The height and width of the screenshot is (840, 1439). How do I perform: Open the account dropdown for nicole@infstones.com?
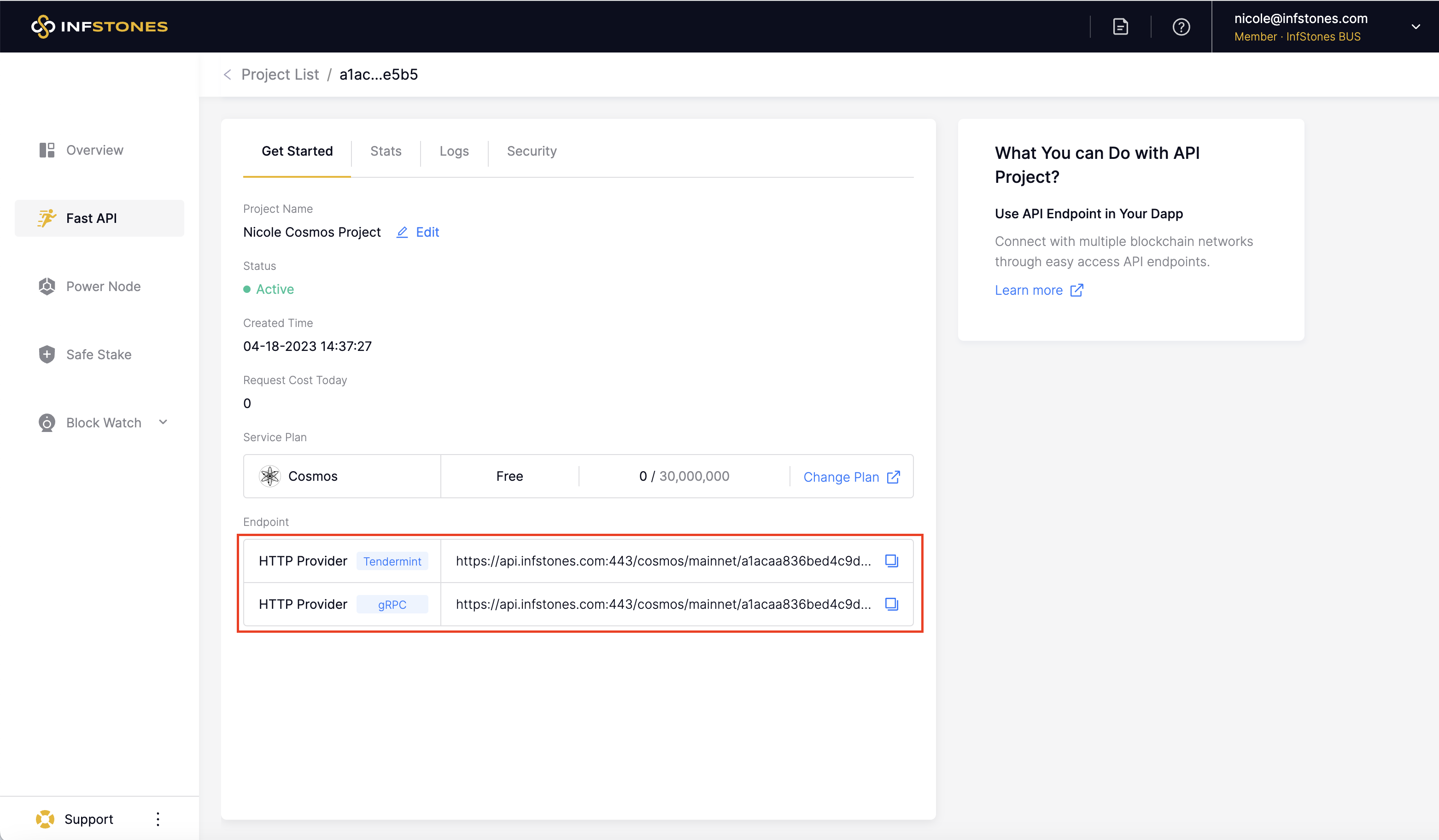(x=1415, y=27)
